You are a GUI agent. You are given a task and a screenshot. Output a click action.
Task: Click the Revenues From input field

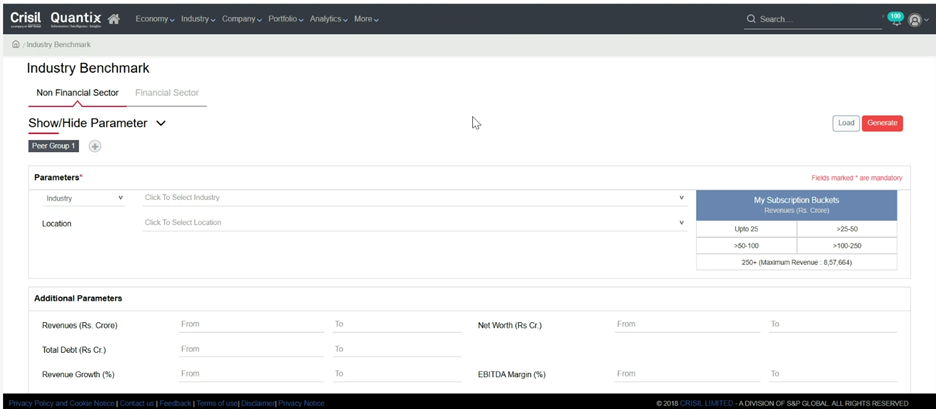[250, 324]
